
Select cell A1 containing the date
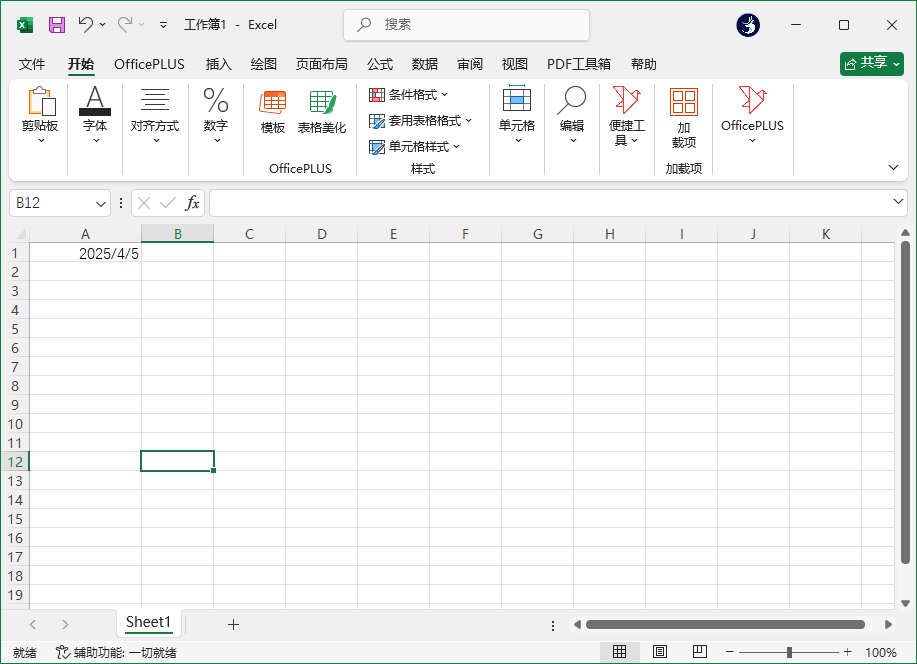point(85,253)
